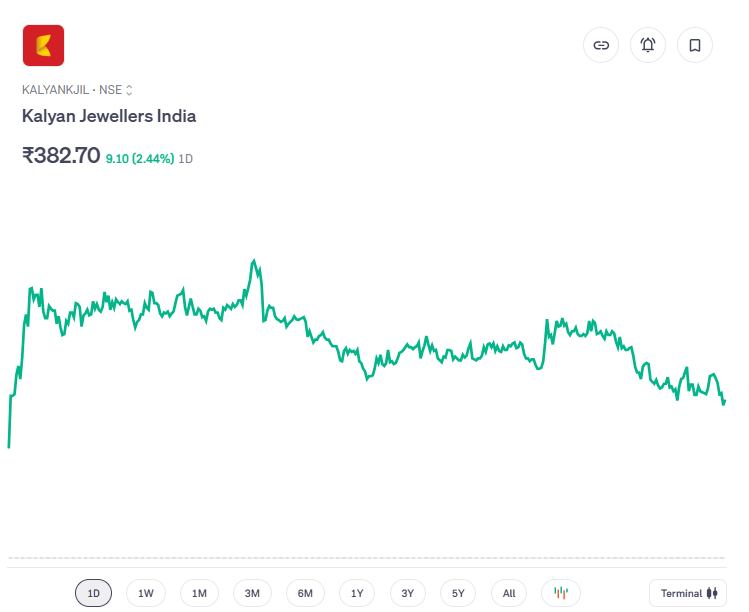Select the 1D time range
The height and width of the screenshot is (612, 749).
[94, 593]
